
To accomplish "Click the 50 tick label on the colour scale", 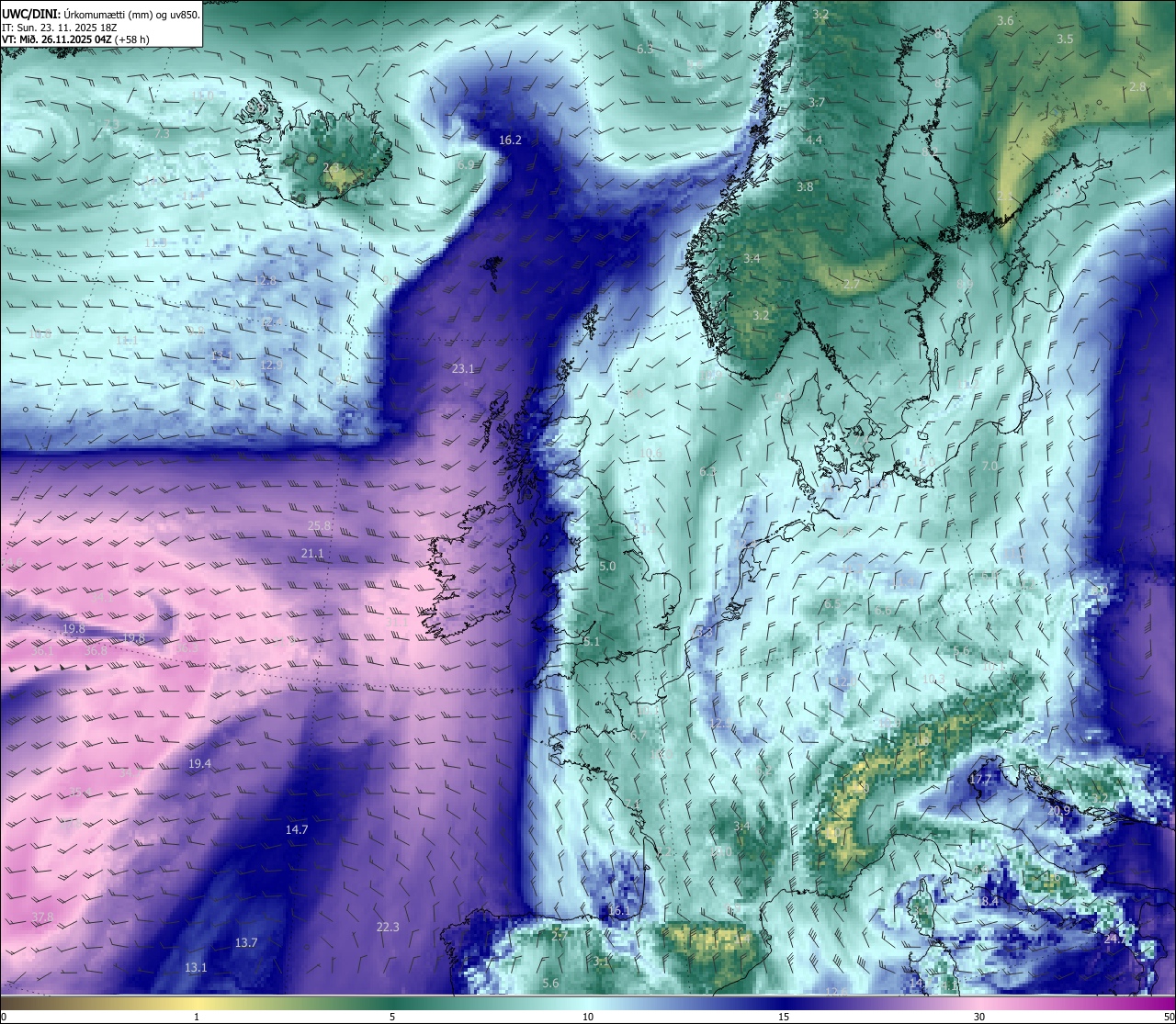I will [1169, 1018].
